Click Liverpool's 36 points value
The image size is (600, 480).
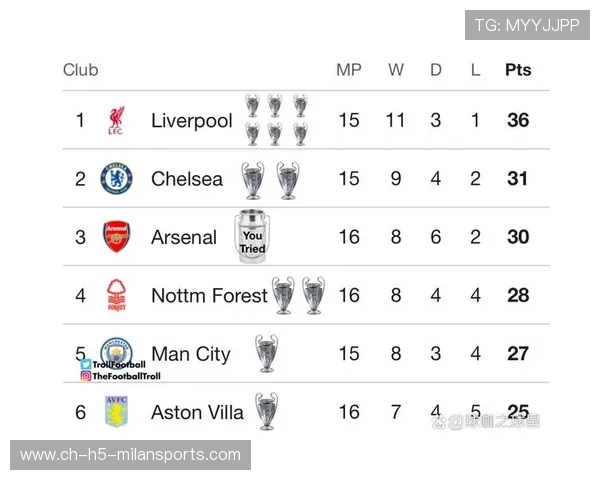point(518,121)
